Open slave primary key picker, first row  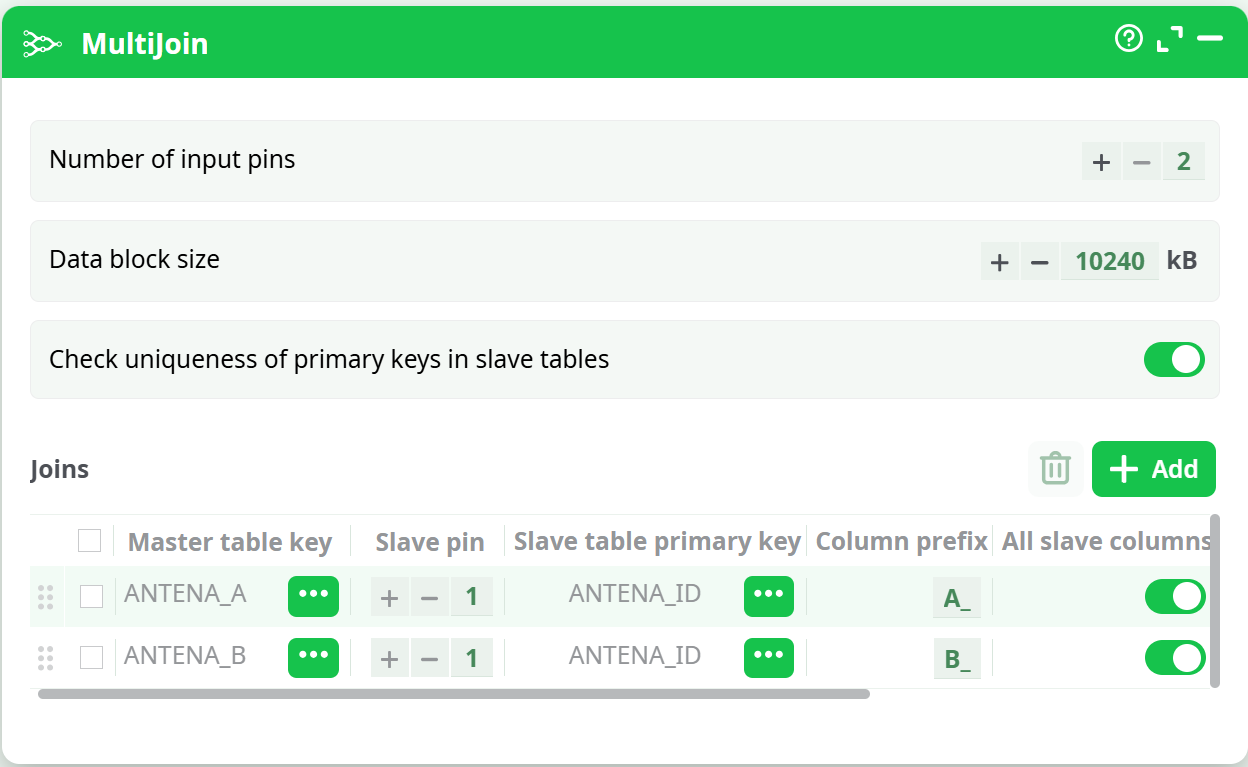768,596
